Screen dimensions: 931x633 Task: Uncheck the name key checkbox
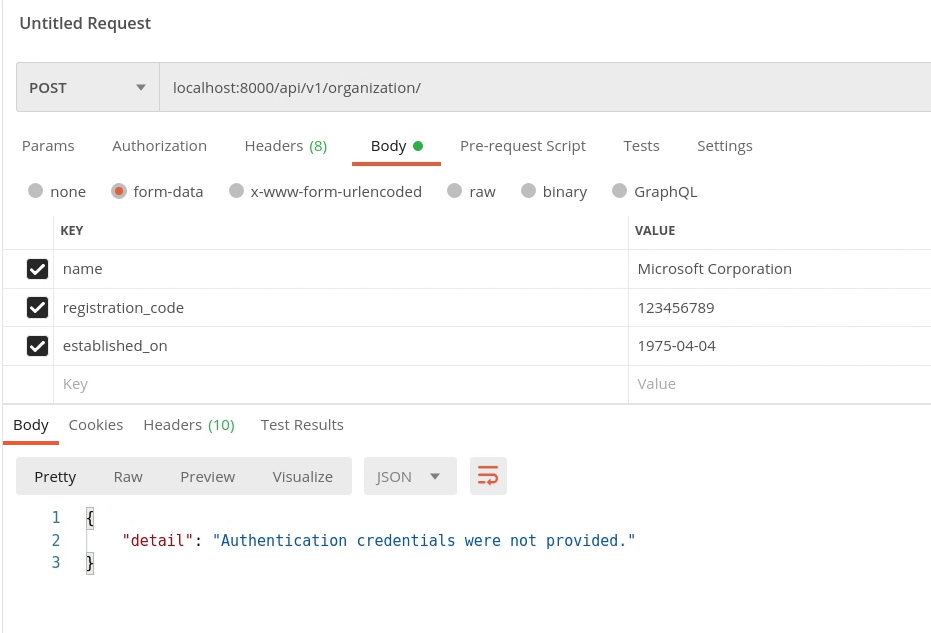pyautogui.click(x=37, y=269)
